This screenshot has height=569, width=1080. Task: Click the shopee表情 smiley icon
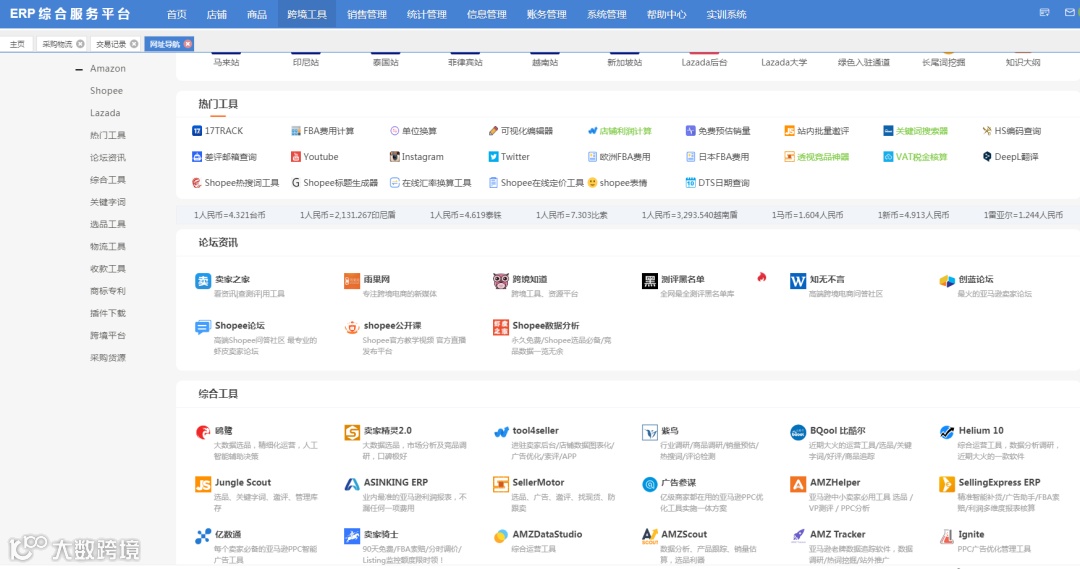tap(592, 183)
